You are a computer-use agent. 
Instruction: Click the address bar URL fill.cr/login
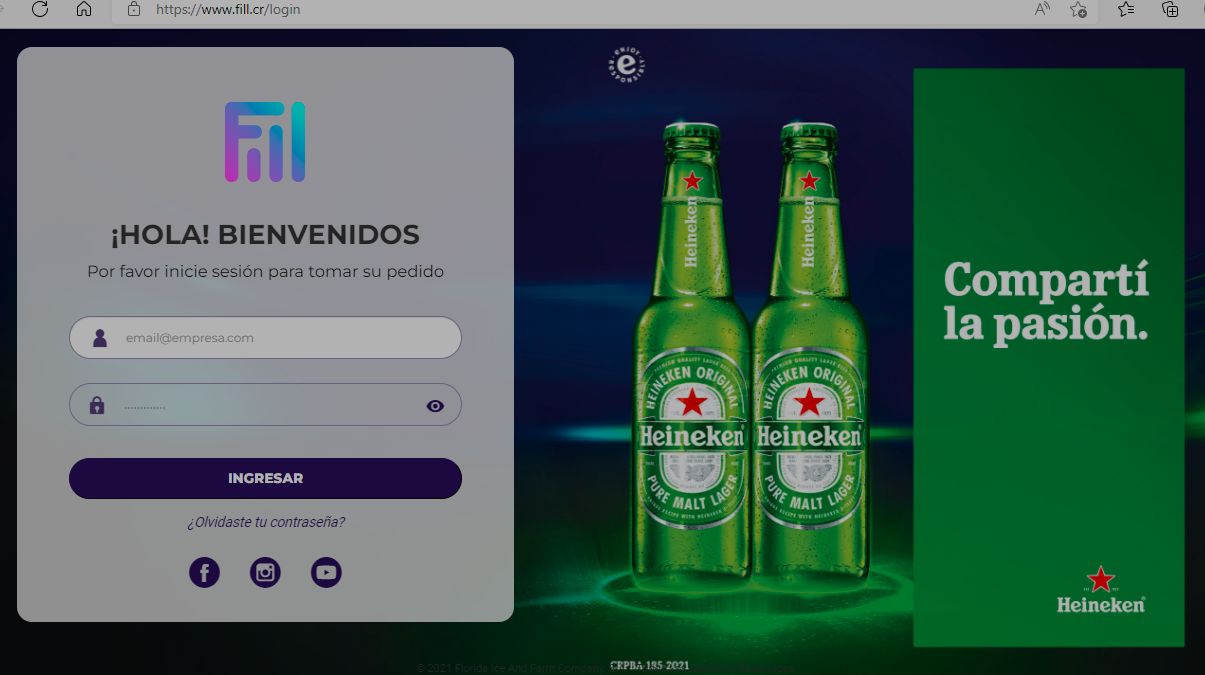tap(228, 9)
